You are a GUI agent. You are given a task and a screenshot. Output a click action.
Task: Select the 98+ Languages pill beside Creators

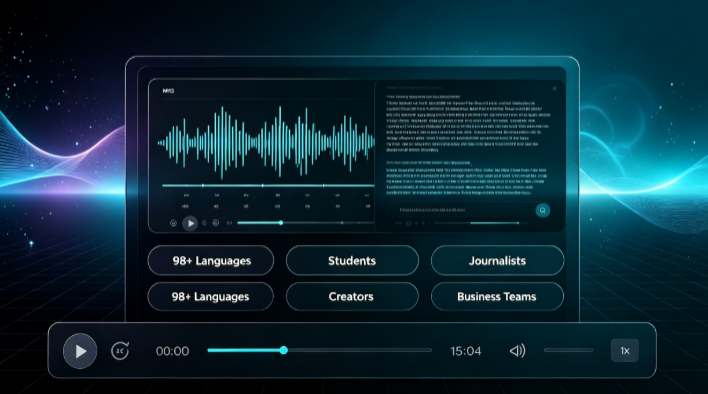[x=210, y=297]
